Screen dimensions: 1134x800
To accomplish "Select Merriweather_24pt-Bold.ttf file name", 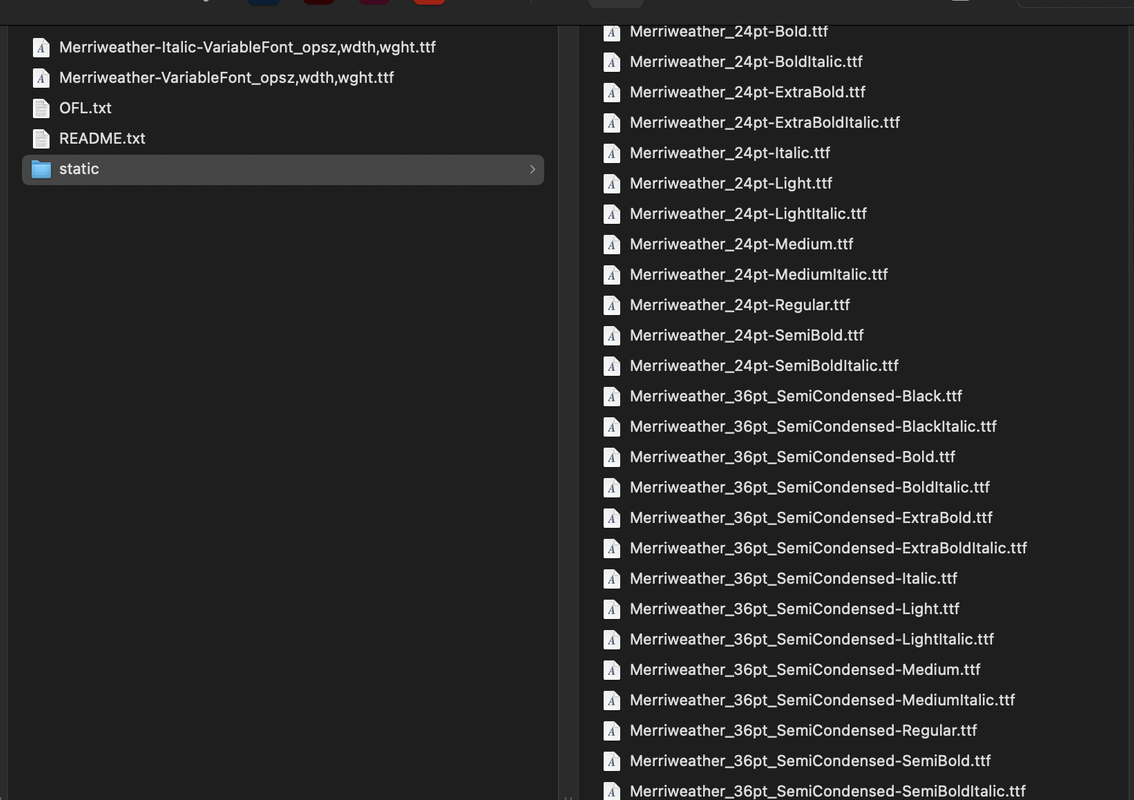I will tap(729, 31).
